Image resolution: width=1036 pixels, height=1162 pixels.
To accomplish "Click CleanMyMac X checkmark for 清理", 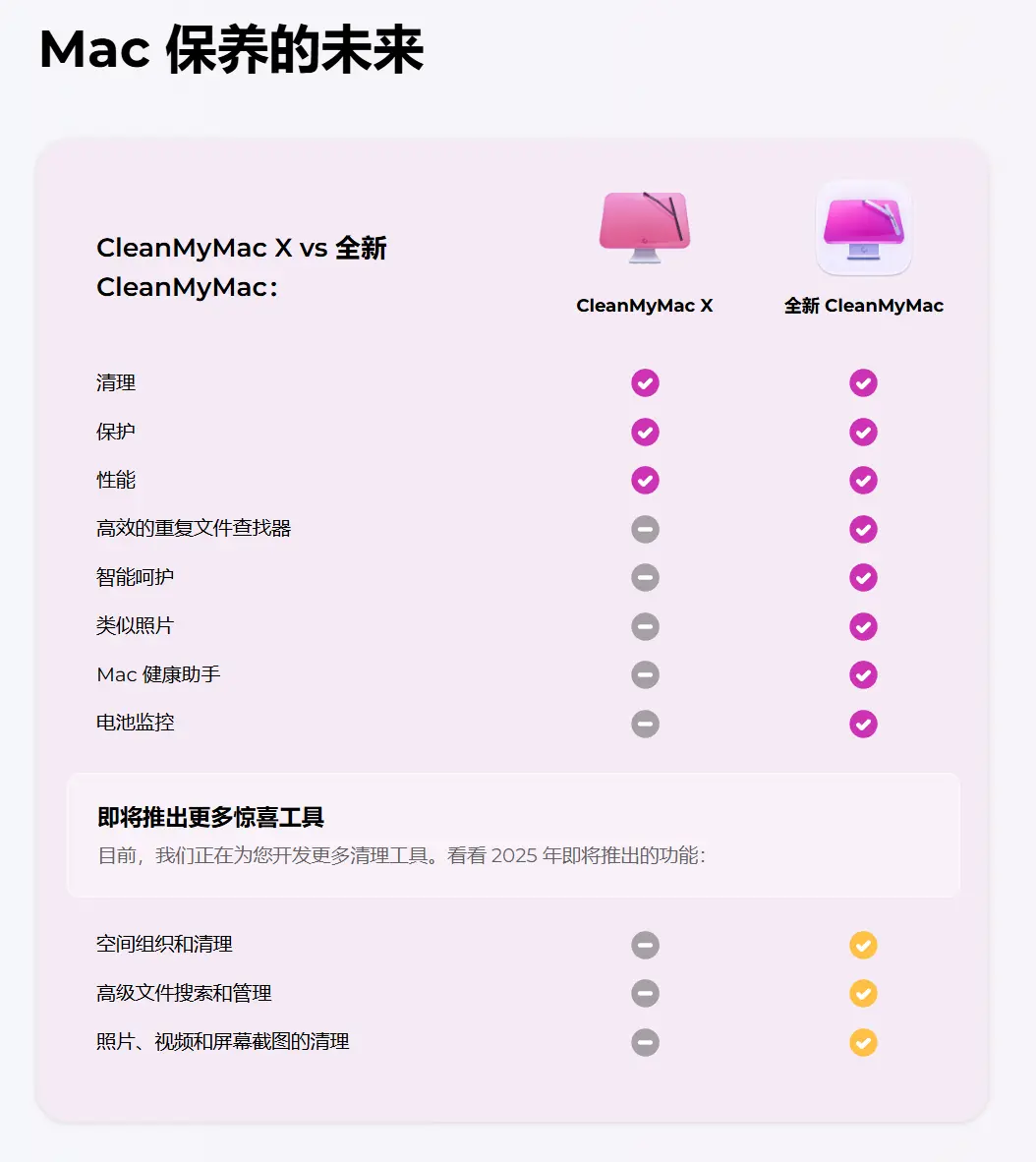I will coord(645,383).
